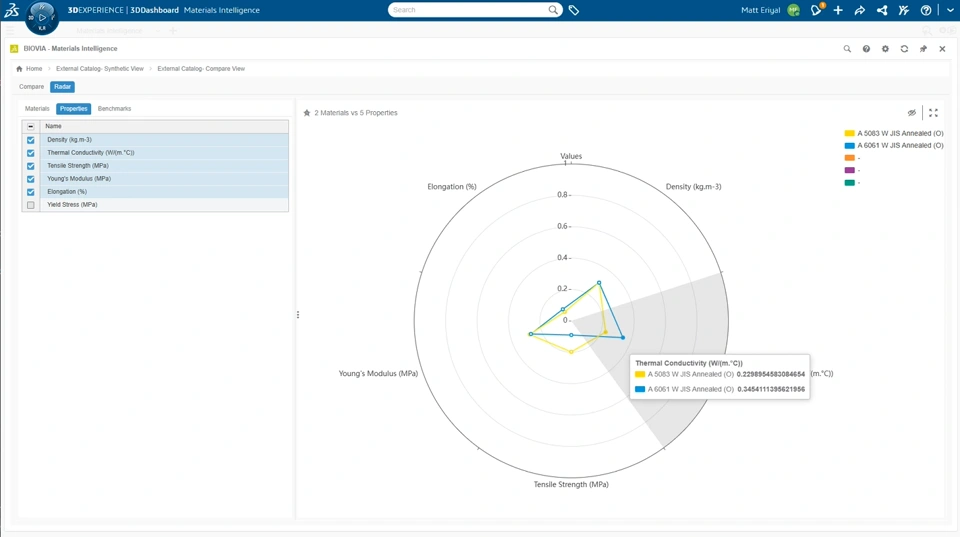Click Young's Modulus axis label on chart
960x537 pixels.
pos(378,374)
